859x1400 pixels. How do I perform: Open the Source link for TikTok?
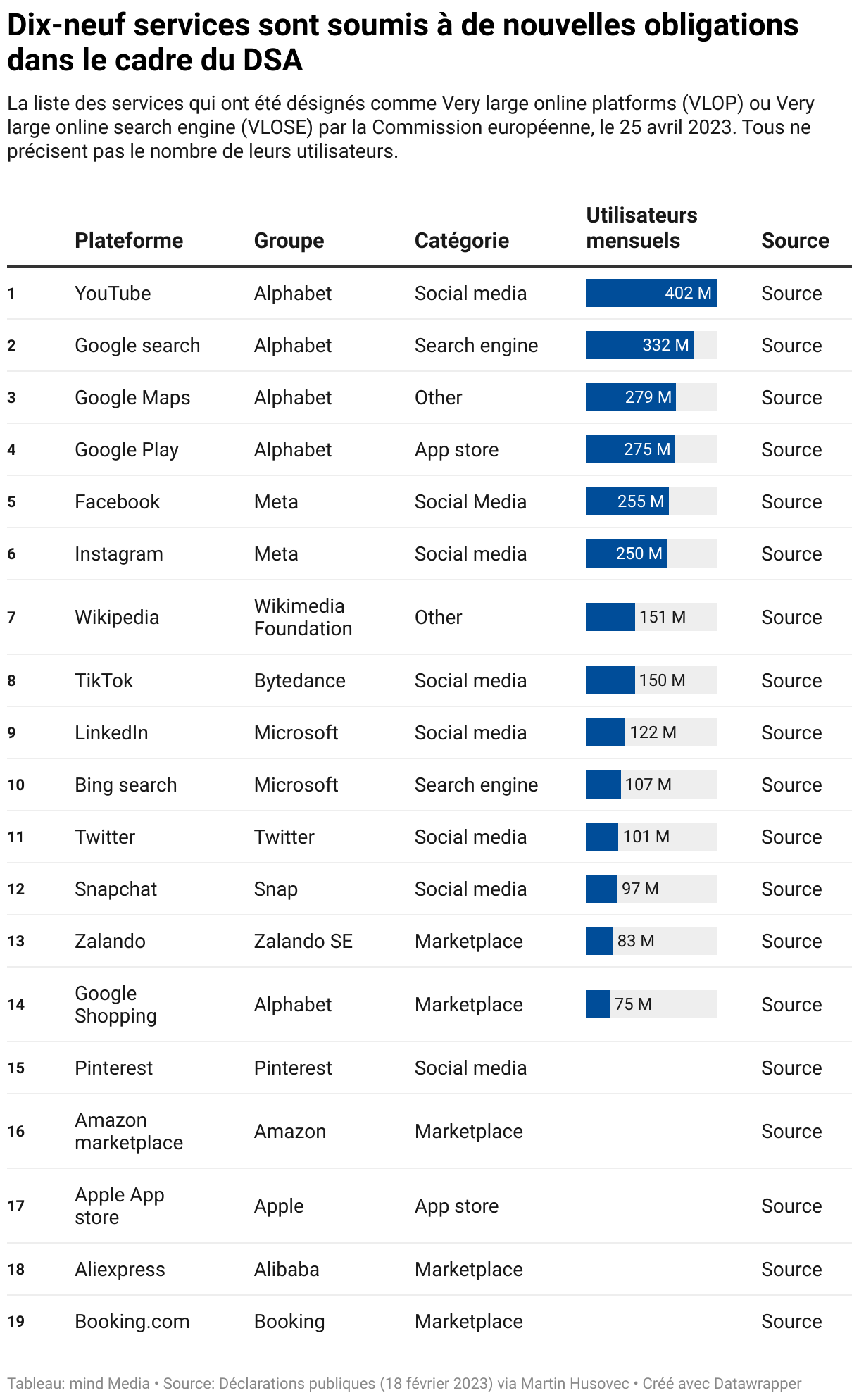tap(791, 680)
